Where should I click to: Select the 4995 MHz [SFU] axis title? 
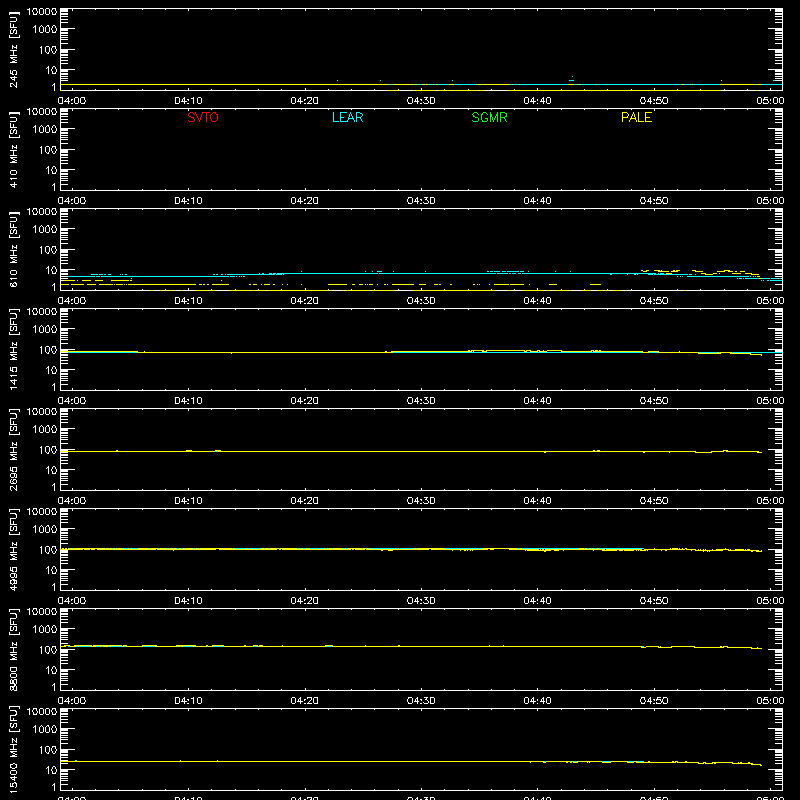tap(13, 549)
